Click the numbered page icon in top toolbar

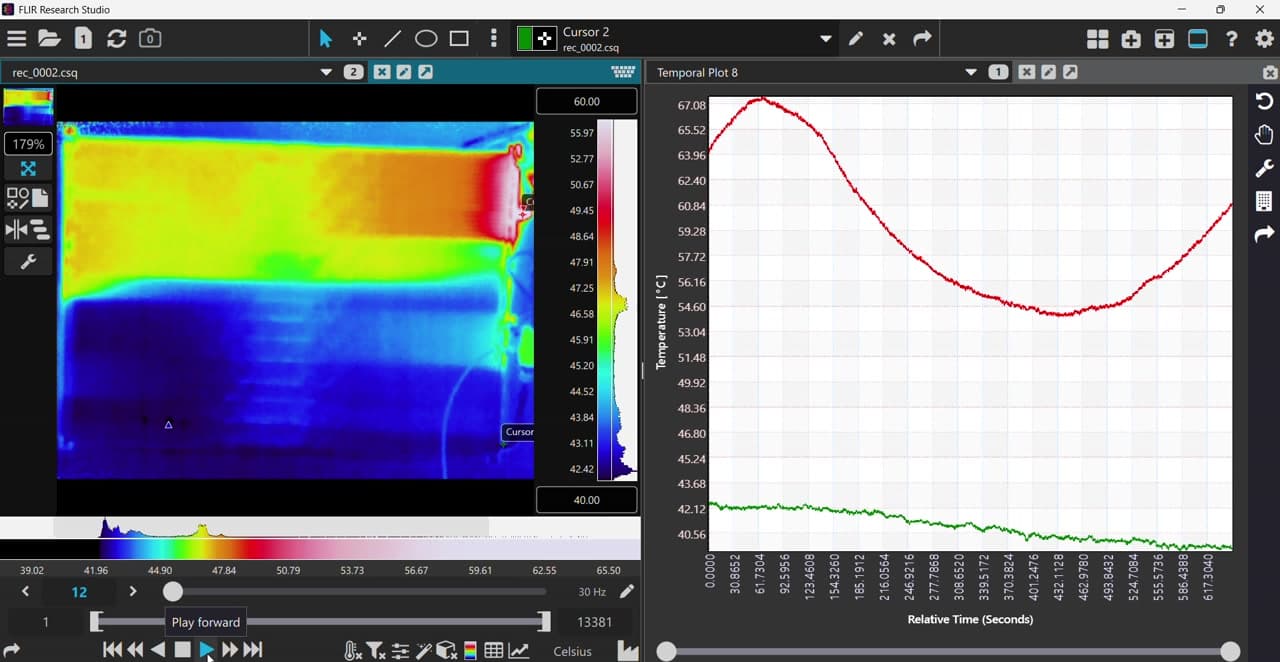(83, 39)
